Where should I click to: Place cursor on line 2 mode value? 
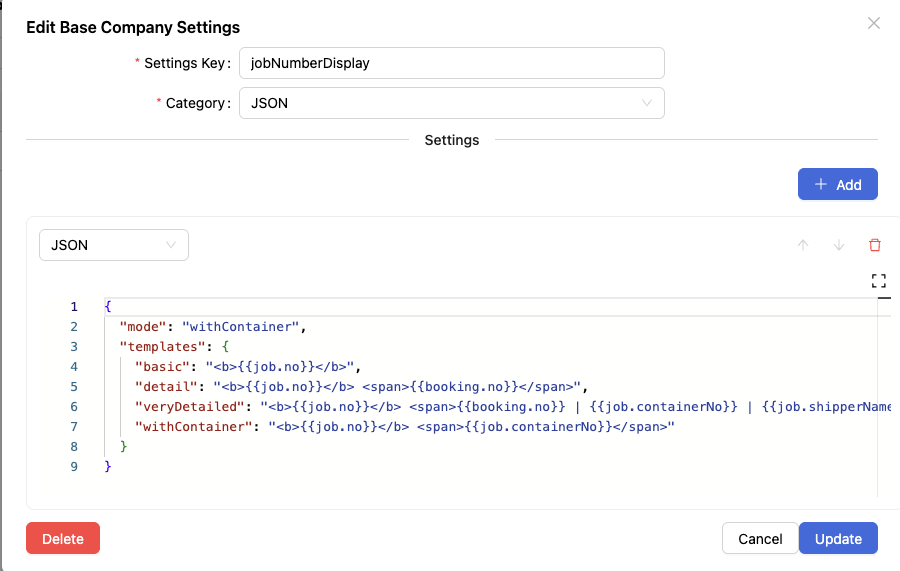[x=240, y=327]
